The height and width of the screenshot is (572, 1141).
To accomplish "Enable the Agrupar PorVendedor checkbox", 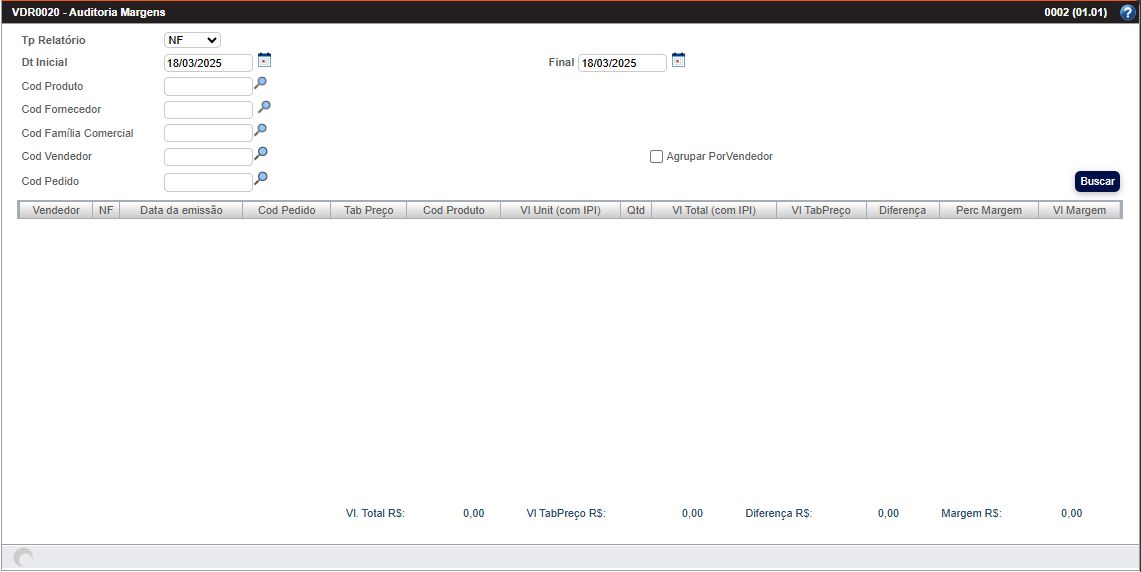I will pos(656,157).
